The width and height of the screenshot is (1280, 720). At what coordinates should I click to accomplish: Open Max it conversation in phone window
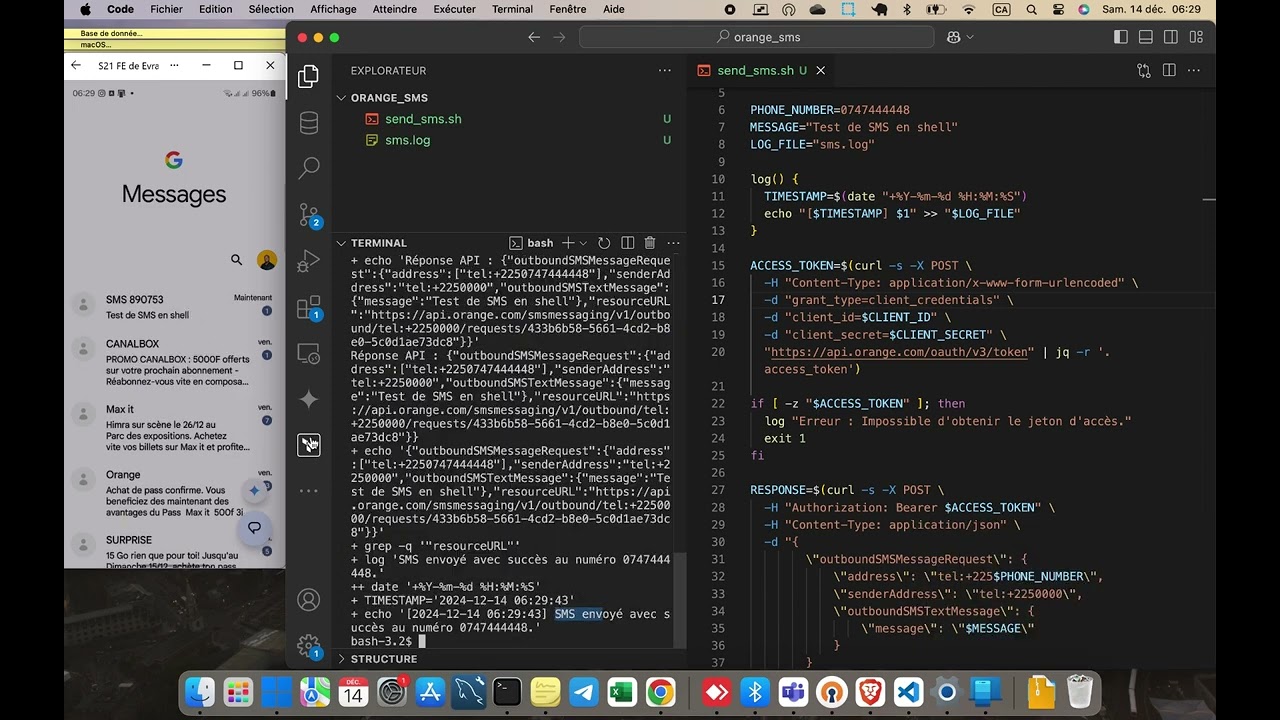click(x=174, y=428)
